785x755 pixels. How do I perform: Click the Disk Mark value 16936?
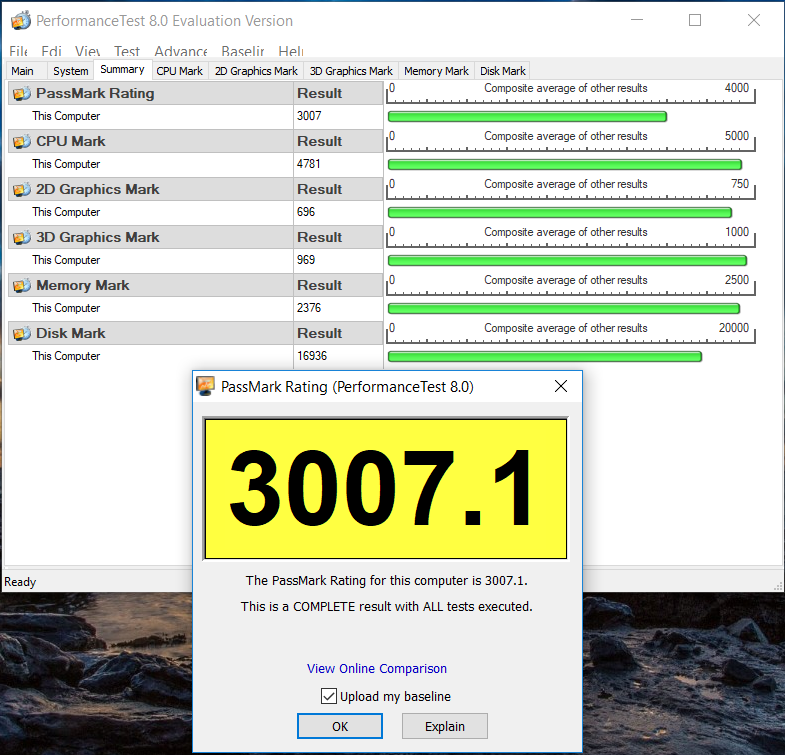[x=312, y=356]
